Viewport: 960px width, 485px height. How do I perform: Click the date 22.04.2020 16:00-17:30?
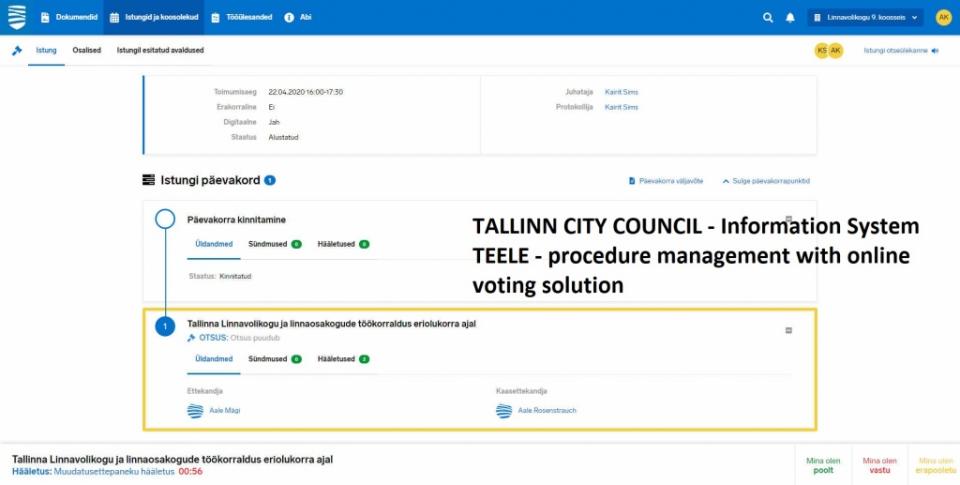pyautogui.click(x=306, y=92)
